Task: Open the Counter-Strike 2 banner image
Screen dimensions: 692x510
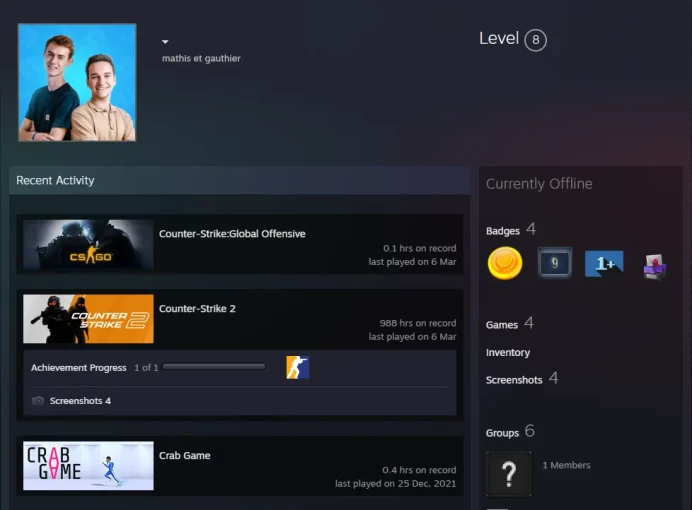Action: pyautogui.click(x=88, y=319)
